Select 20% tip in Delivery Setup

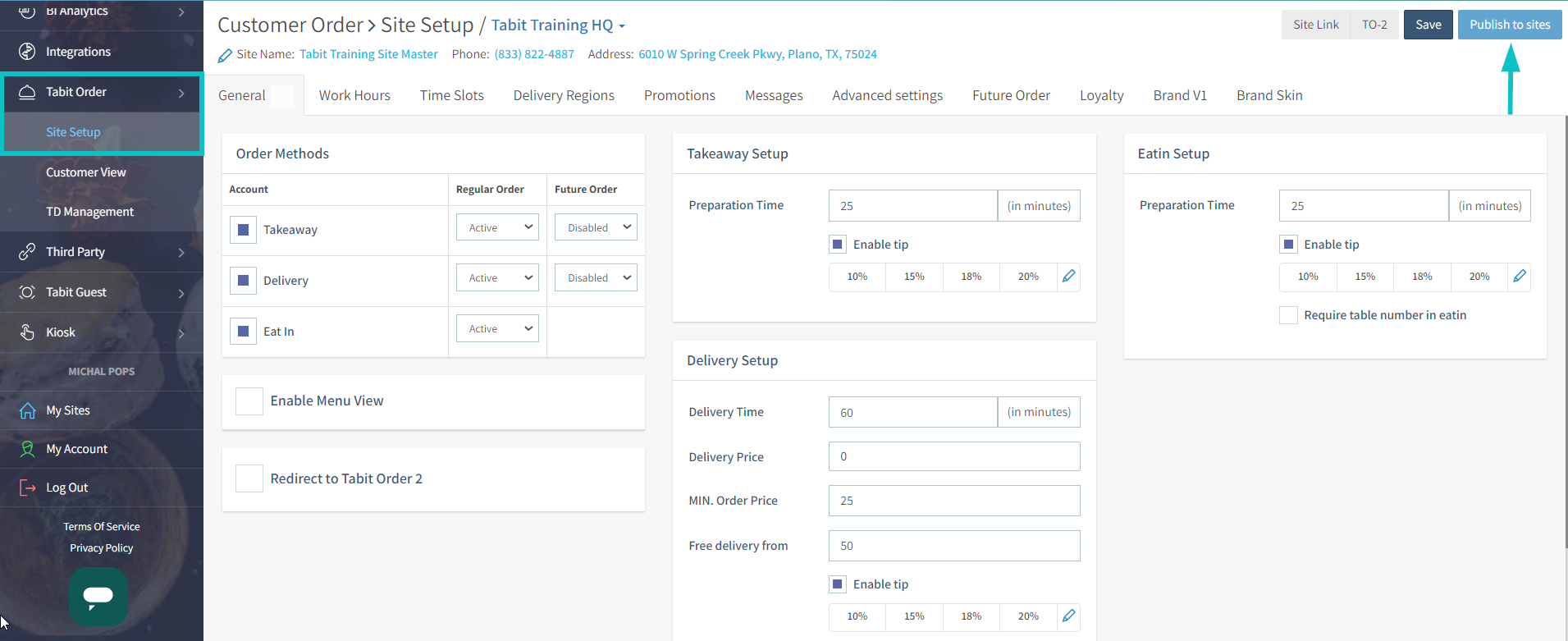[x=1028, y=616]
